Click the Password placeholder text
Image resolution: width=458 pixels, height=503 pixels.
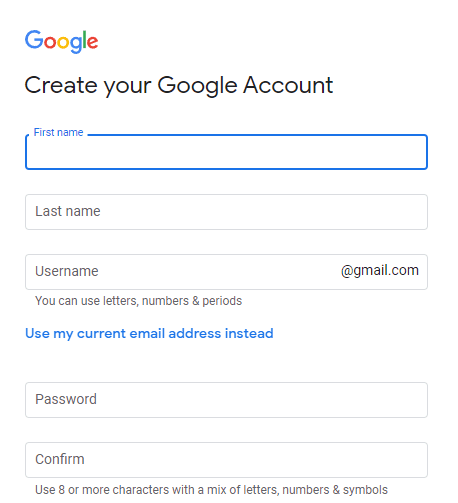(66, 399)
